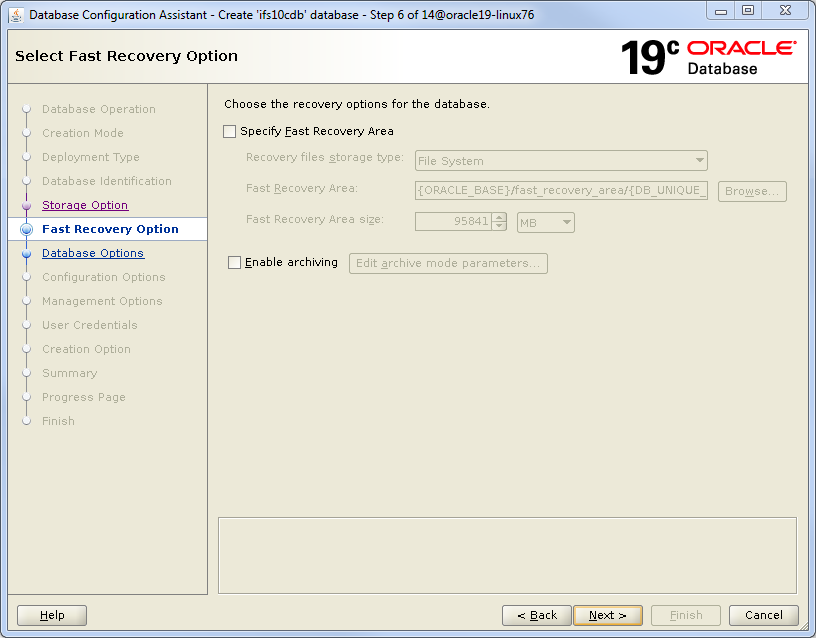This screenshot has width=816, height=638.
Task: Check the Specify Fast Recovery Area checkbox
Action: coord(230,131)
